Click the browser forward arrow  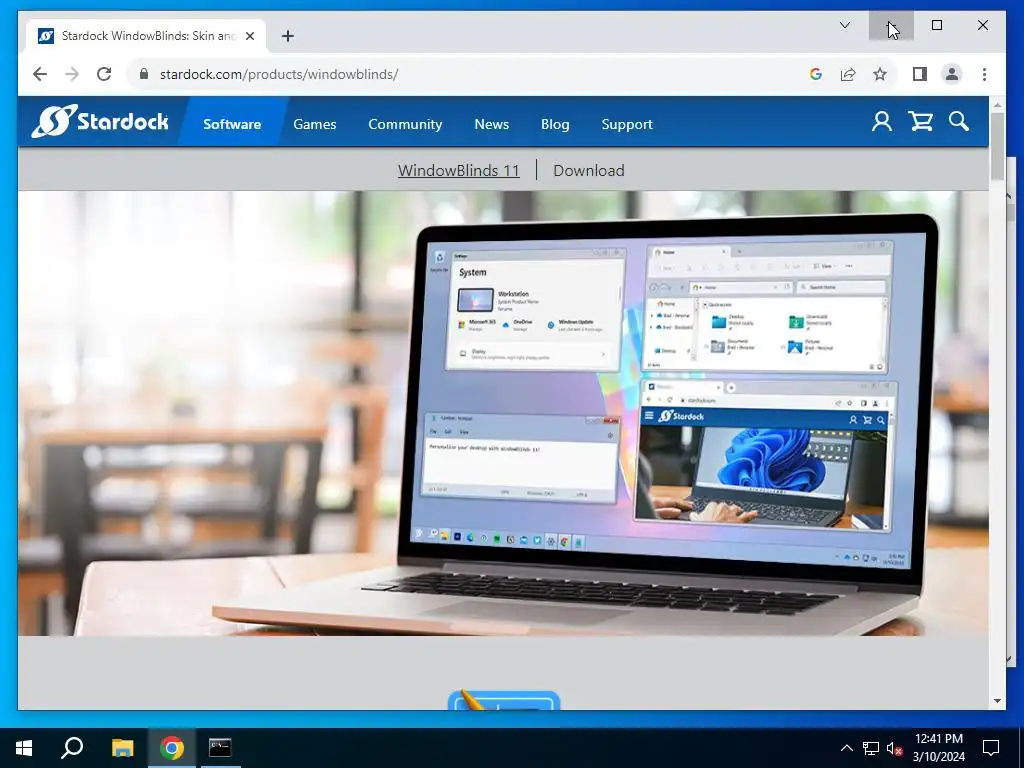(x=72, y=74)
